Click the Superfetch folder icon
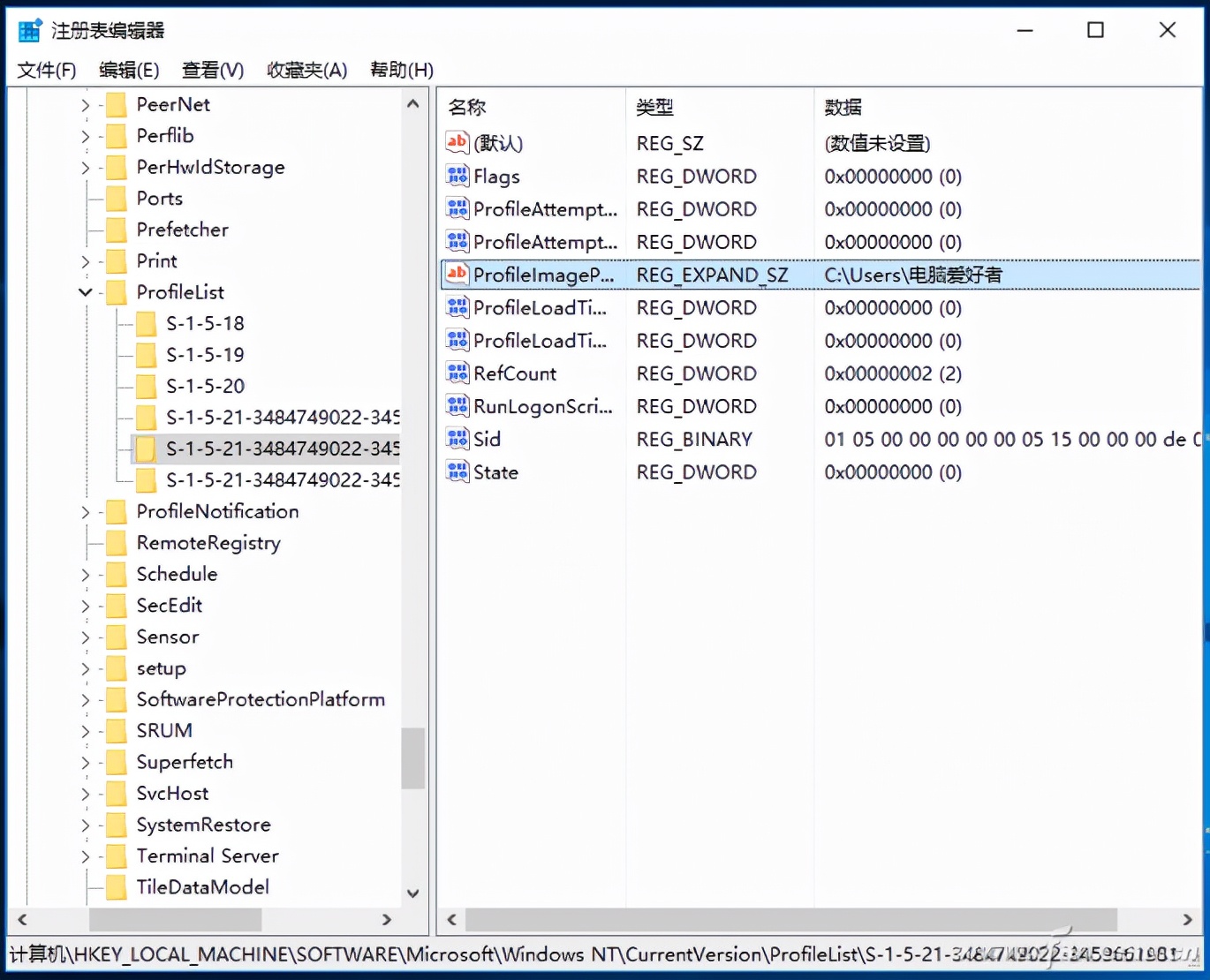 (116, 762)
